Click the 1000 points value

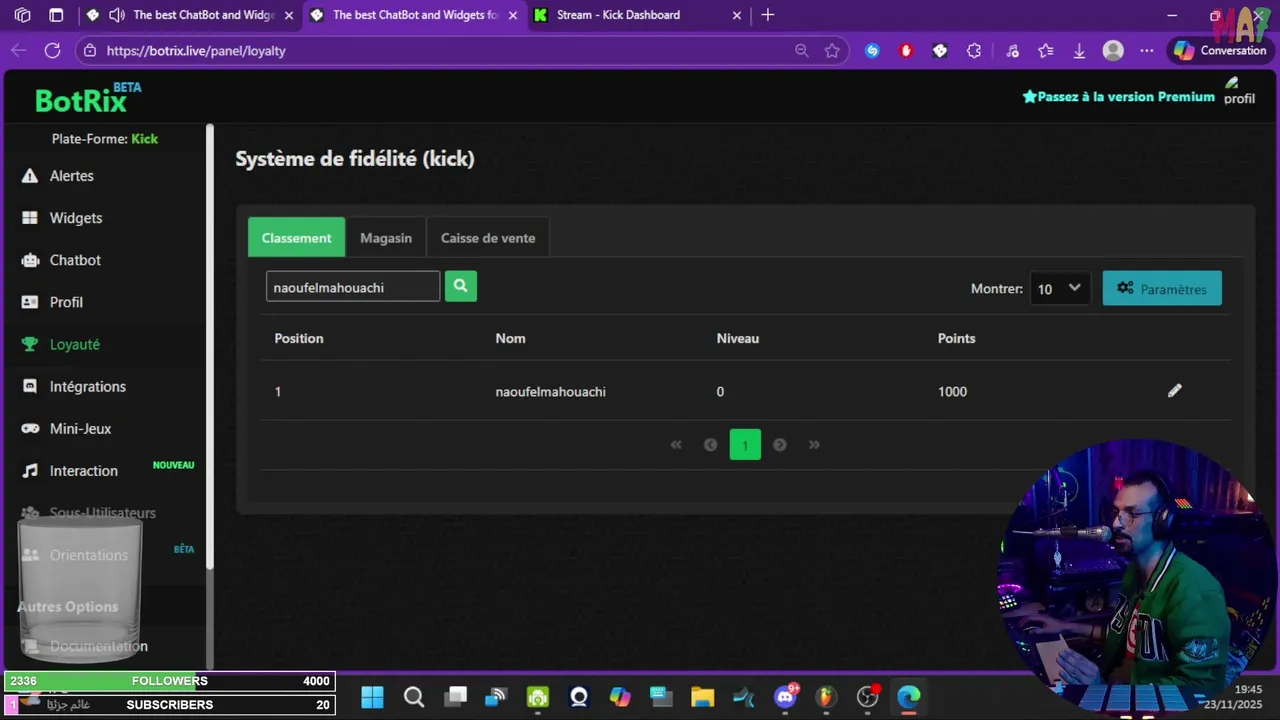[952, 392]
